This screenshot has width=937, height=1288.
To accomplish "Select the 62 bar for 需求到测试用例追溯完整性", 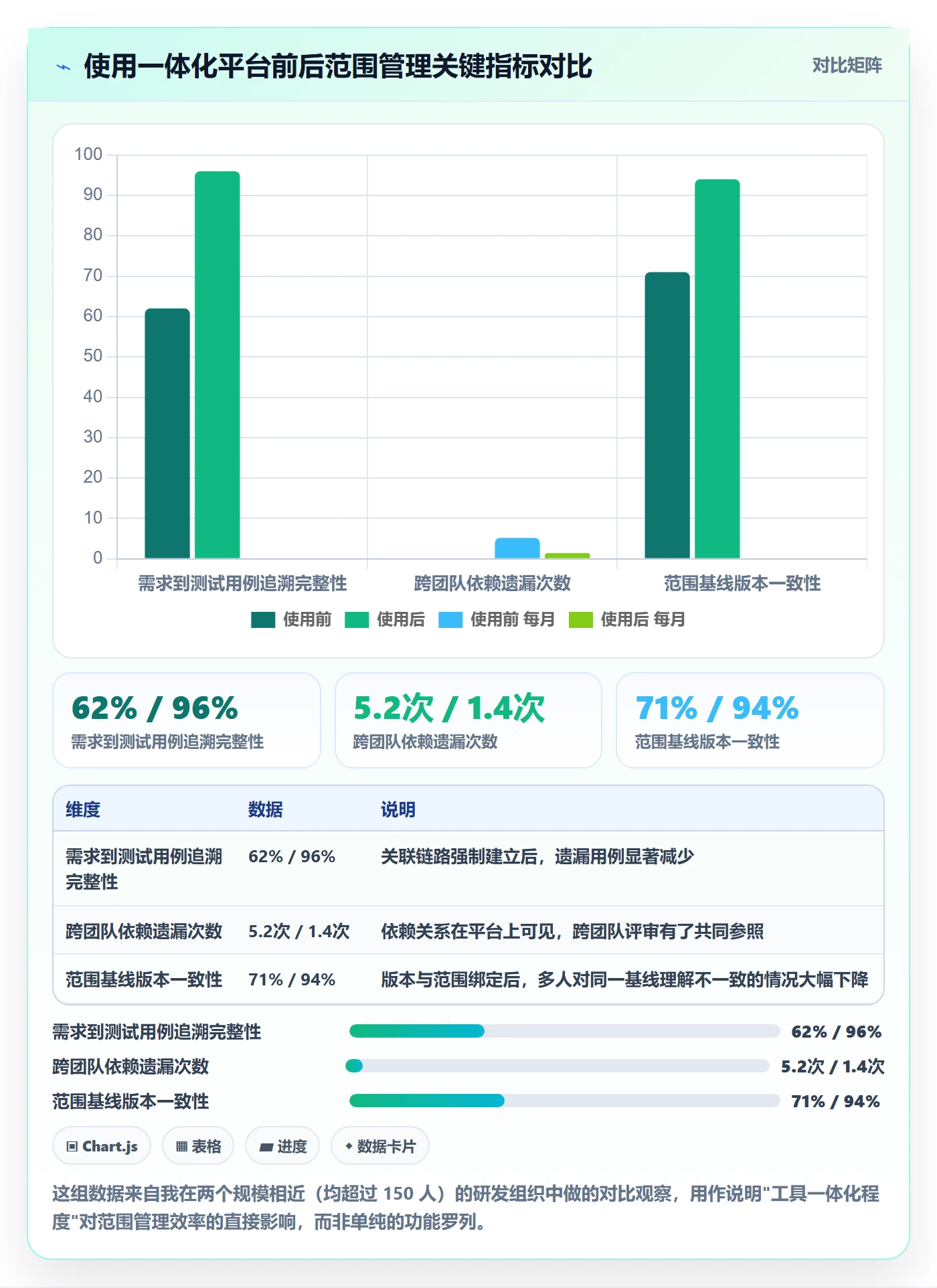I will (x=167, y=433).
